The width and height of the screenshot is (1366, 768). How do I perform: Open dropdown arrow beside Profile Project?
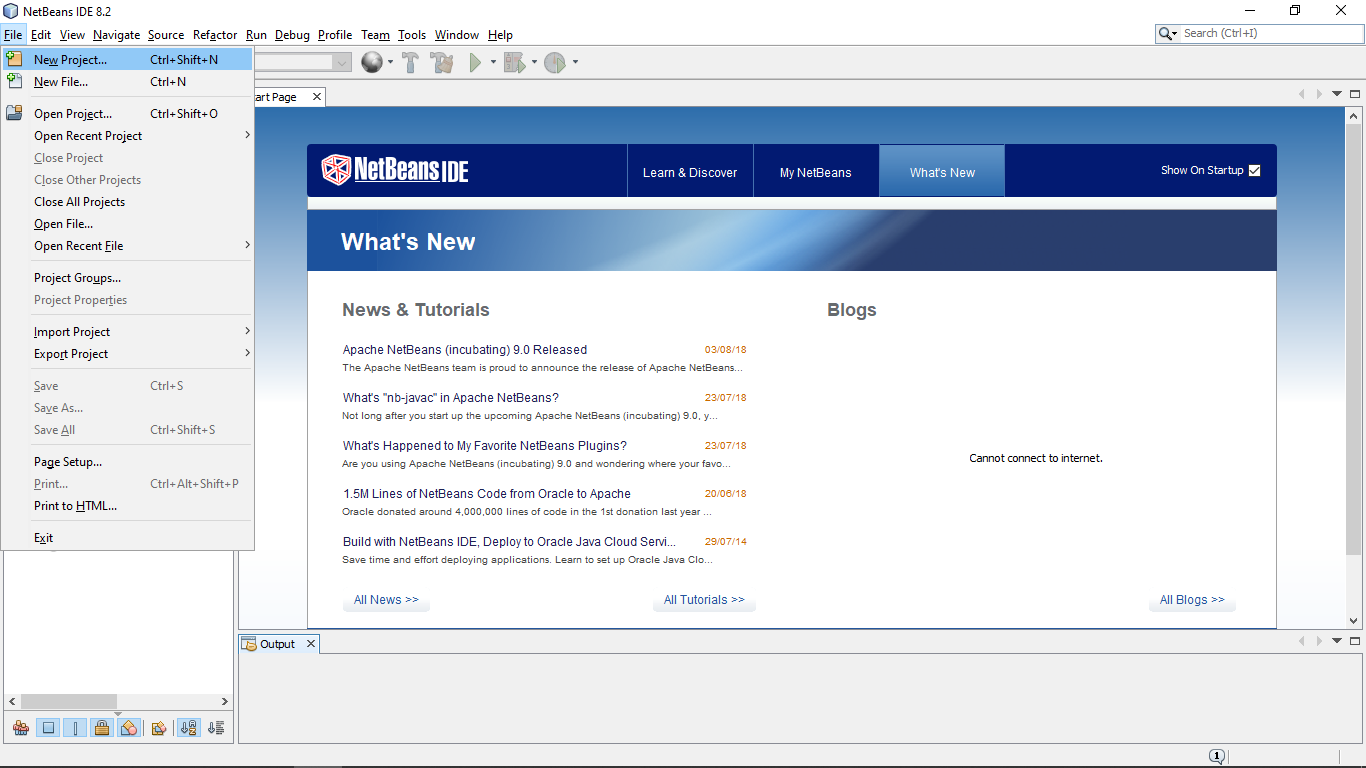(x=575, y=62)
